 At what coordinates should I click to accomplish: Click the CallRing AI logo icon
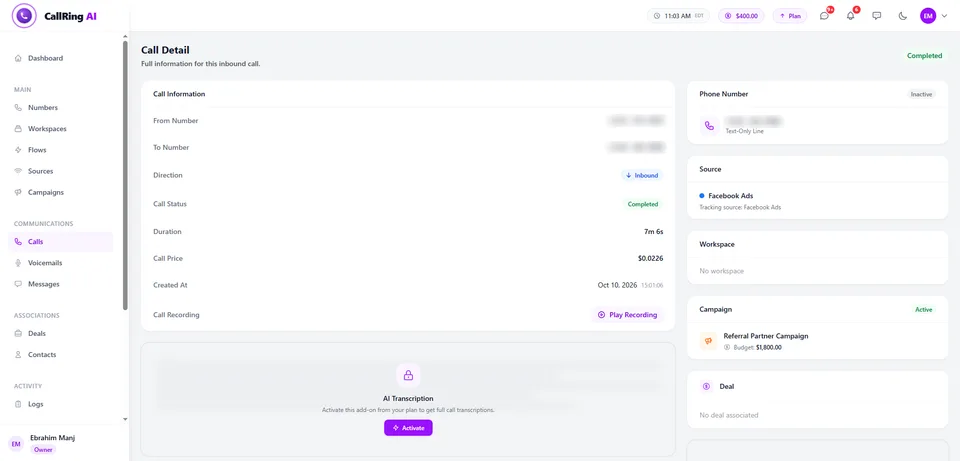tap(24, 16)
